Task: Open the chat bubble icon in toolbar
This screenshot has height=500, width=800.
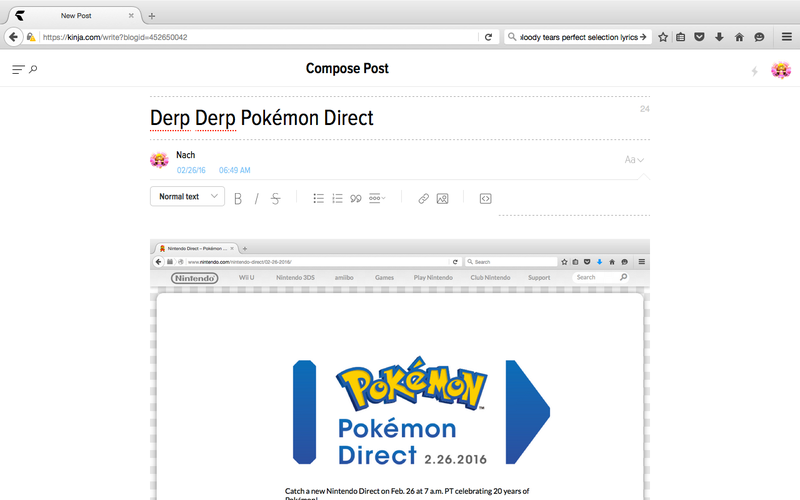Action: (x=759, y=37)
